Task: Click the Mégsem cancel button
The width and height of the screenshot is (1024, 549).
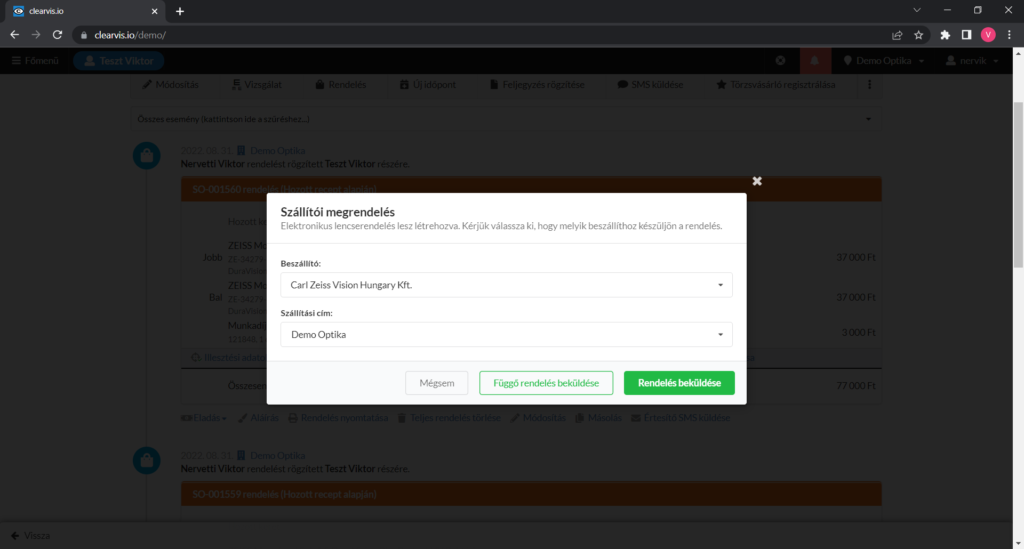Action: [x=436, y=383]
